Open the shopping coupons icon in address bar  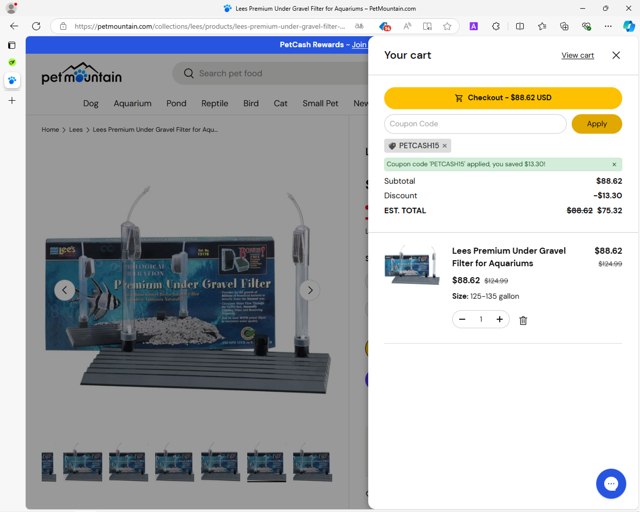(x=385, y=27)
